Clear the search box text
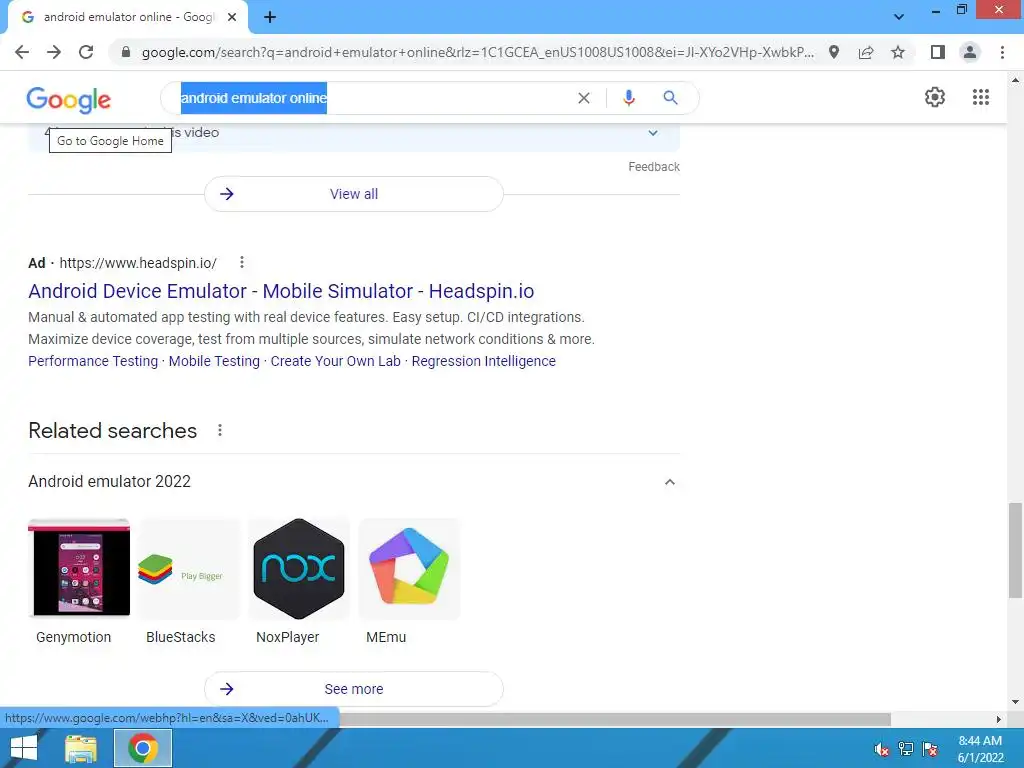 click(x=584, y=98)
